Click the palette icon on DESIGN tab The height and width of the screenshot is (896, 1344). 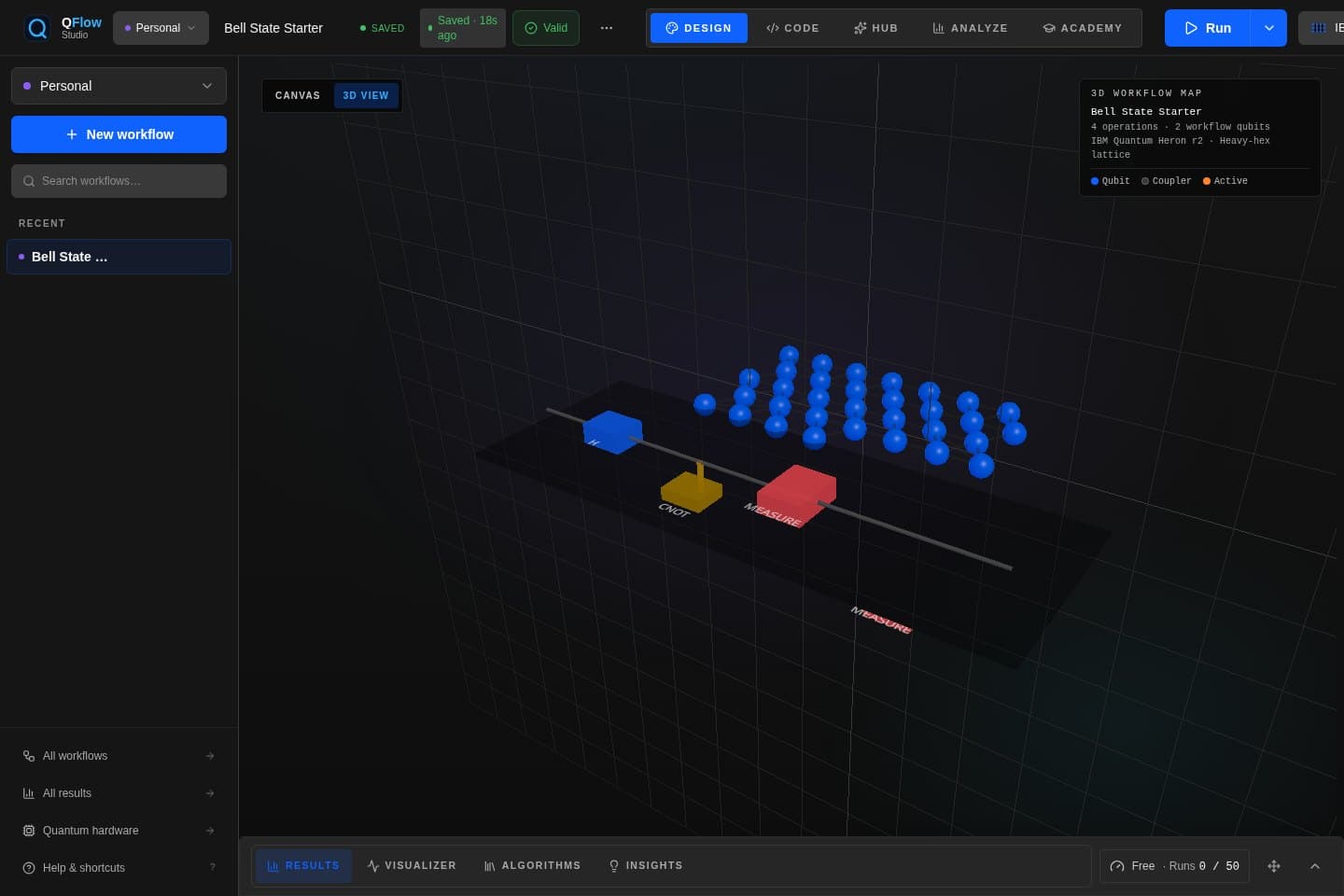coord(672,28)
